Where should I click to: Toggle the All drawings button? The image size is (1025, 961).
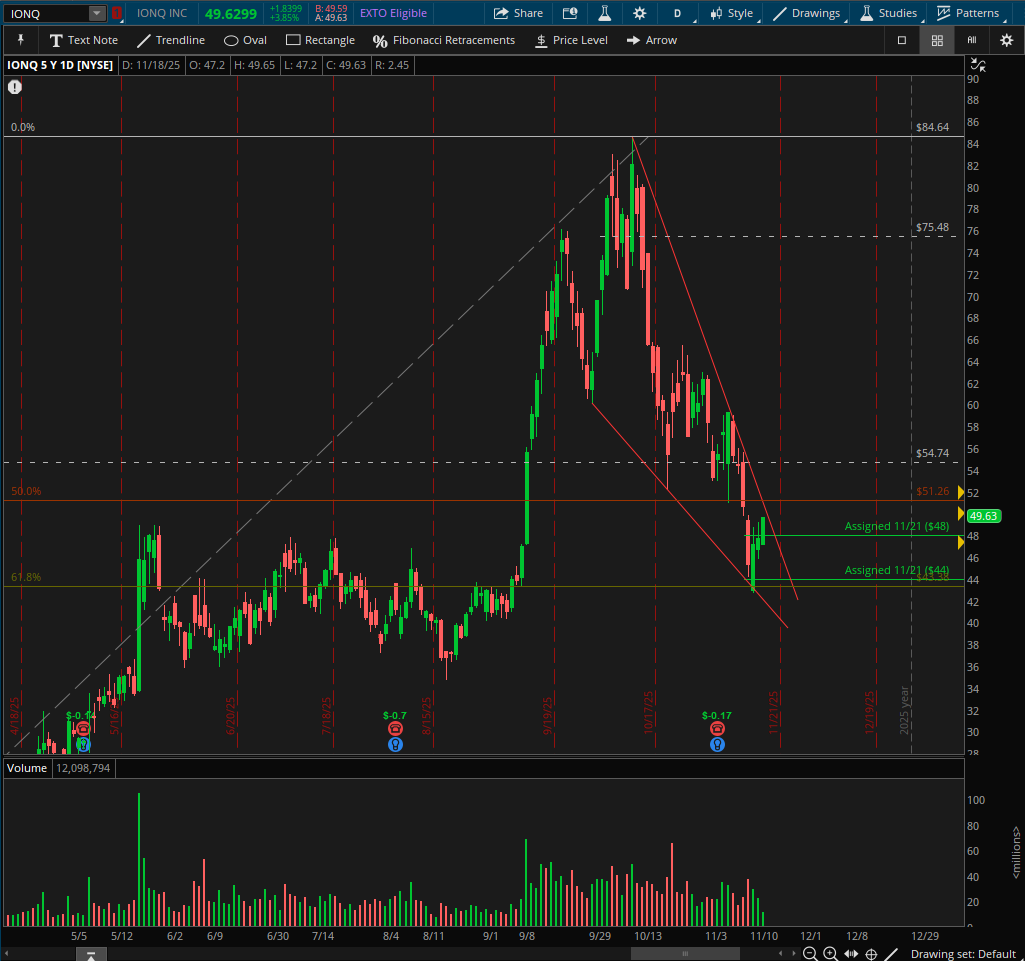tap(971, 40)
